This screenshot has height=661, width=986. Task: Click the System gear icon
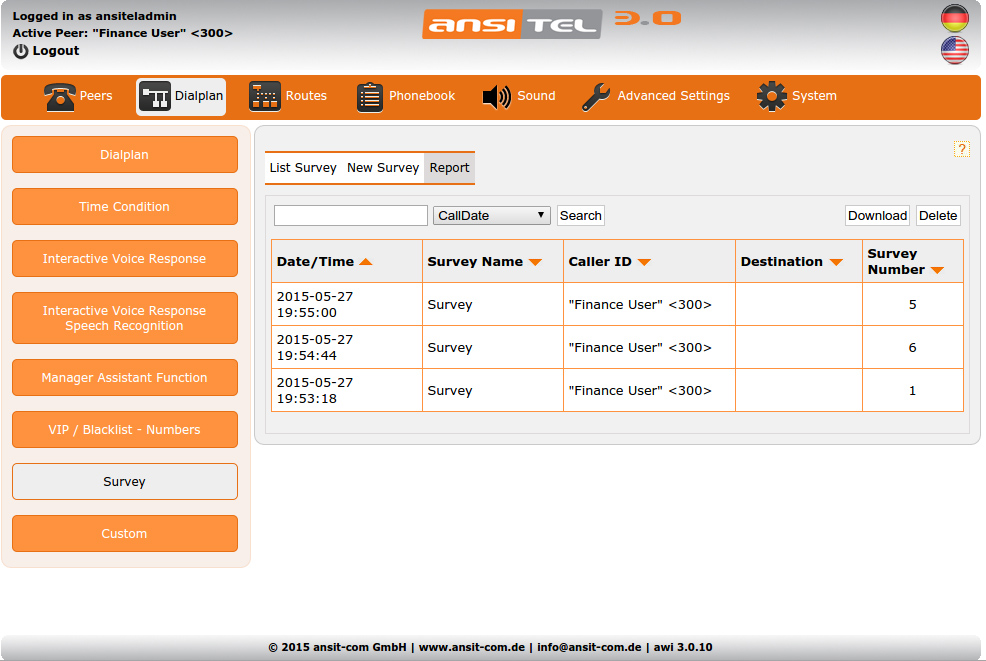coord(772,97)
